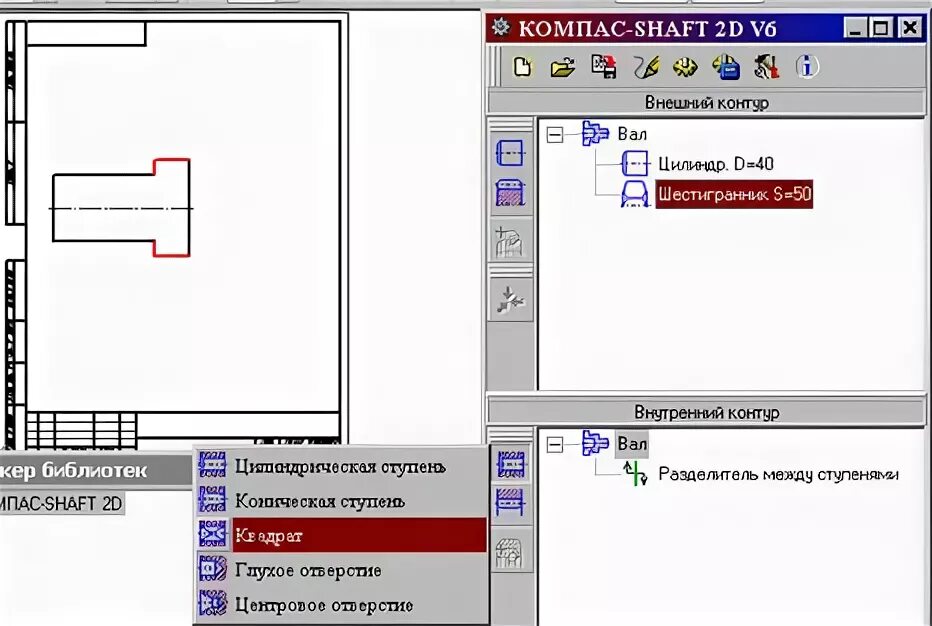
Task: Choose Центровое отверстие from the popup menu
Action: 341,605
